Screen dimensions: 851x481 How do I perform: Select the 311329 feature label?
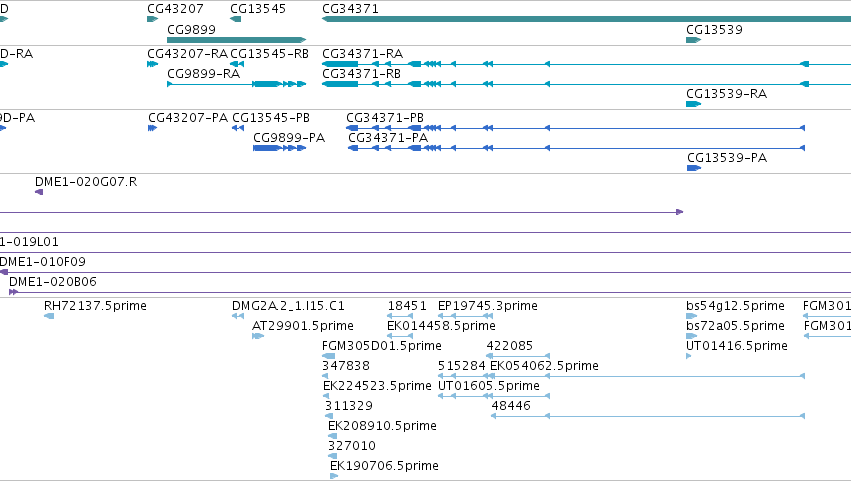(x=349, y=406)
